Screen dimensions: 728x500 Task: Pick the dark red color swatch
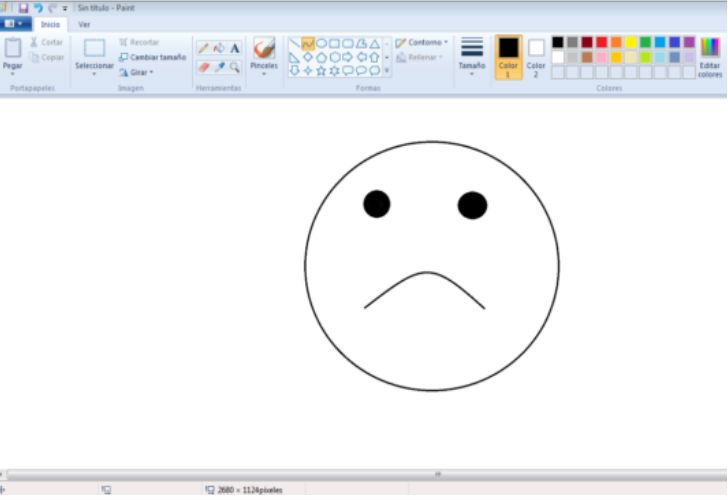pyautogui.click(x=587, y=42)
